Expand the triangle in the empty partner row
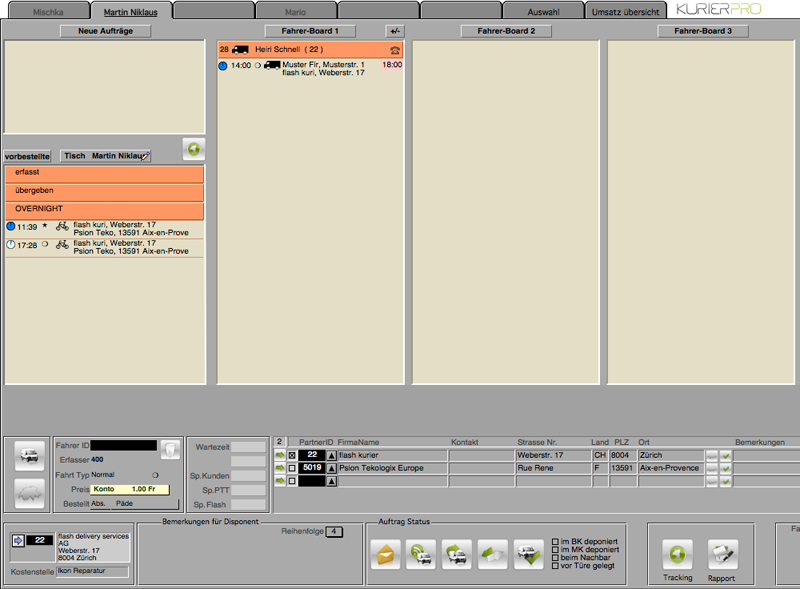800x589 pixels. [x=332, y=481]
